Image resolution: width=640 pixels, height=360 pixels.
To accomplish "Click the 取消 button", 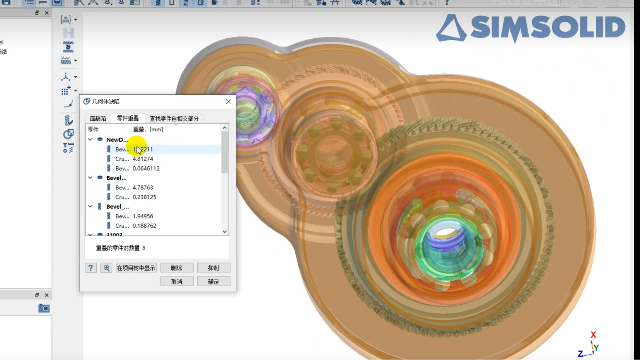I will point(176,281).
